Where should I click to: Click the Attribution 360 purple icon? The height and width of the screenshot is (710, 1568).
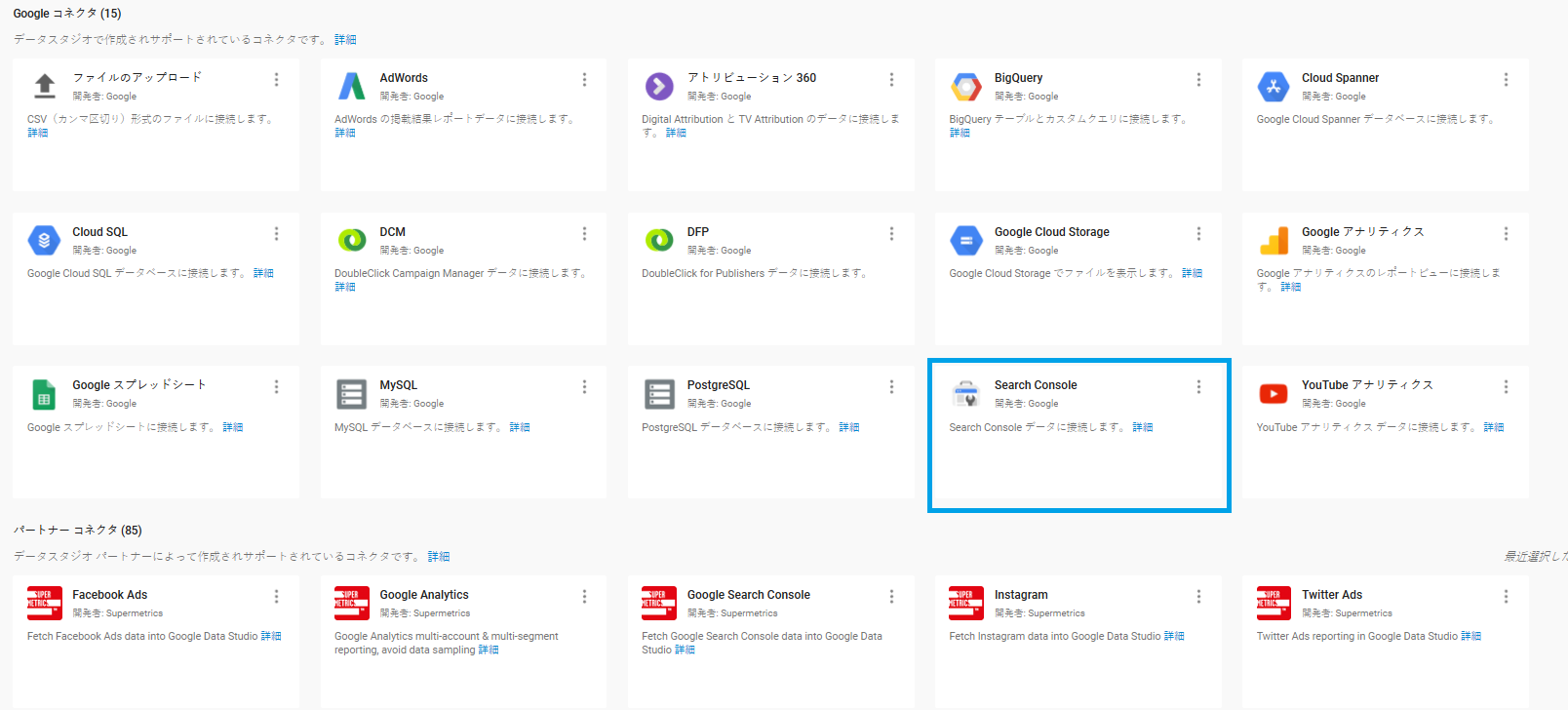click(x=659, y=86)
